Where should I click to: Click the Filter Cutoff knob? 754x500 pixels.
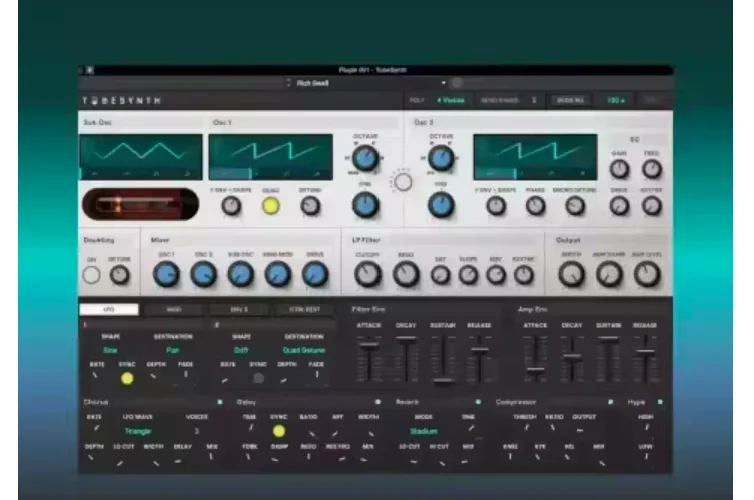point(368,275)
